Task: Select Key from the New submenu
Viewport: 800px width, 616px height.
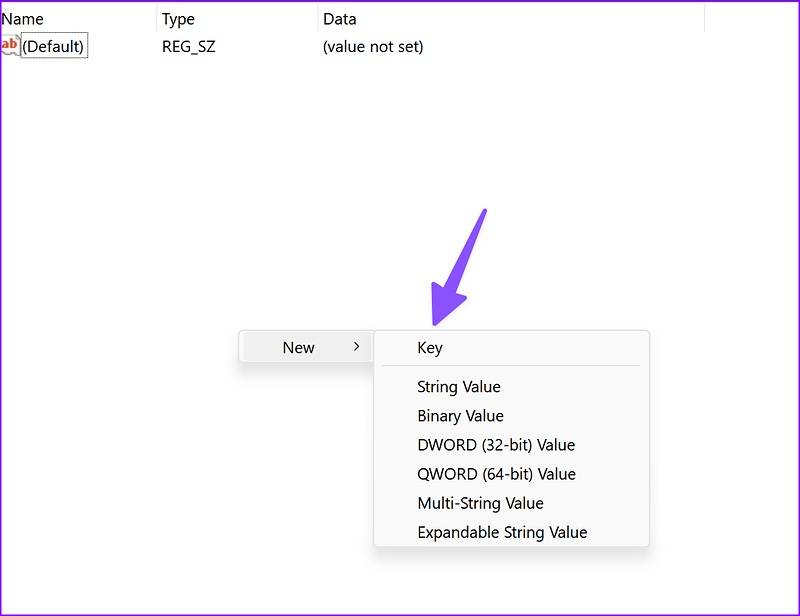Action: [428, 346]
